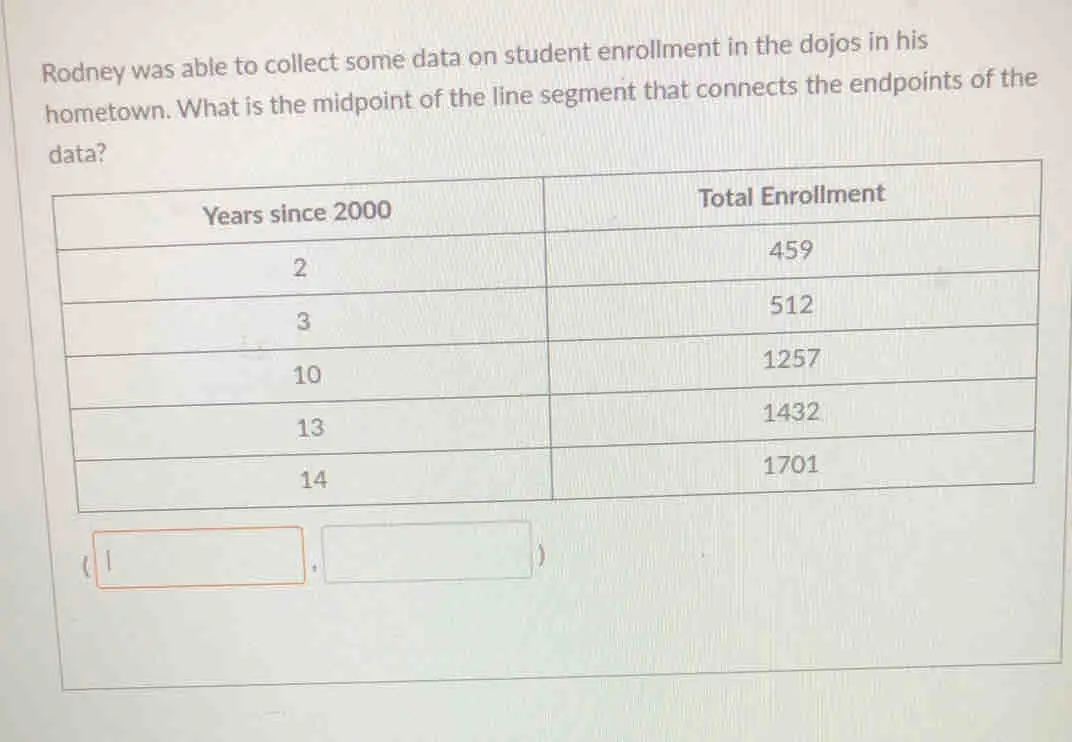Select the enrollment cell with 459
This screenshot has height=742, width=1072.
[792, 251]
